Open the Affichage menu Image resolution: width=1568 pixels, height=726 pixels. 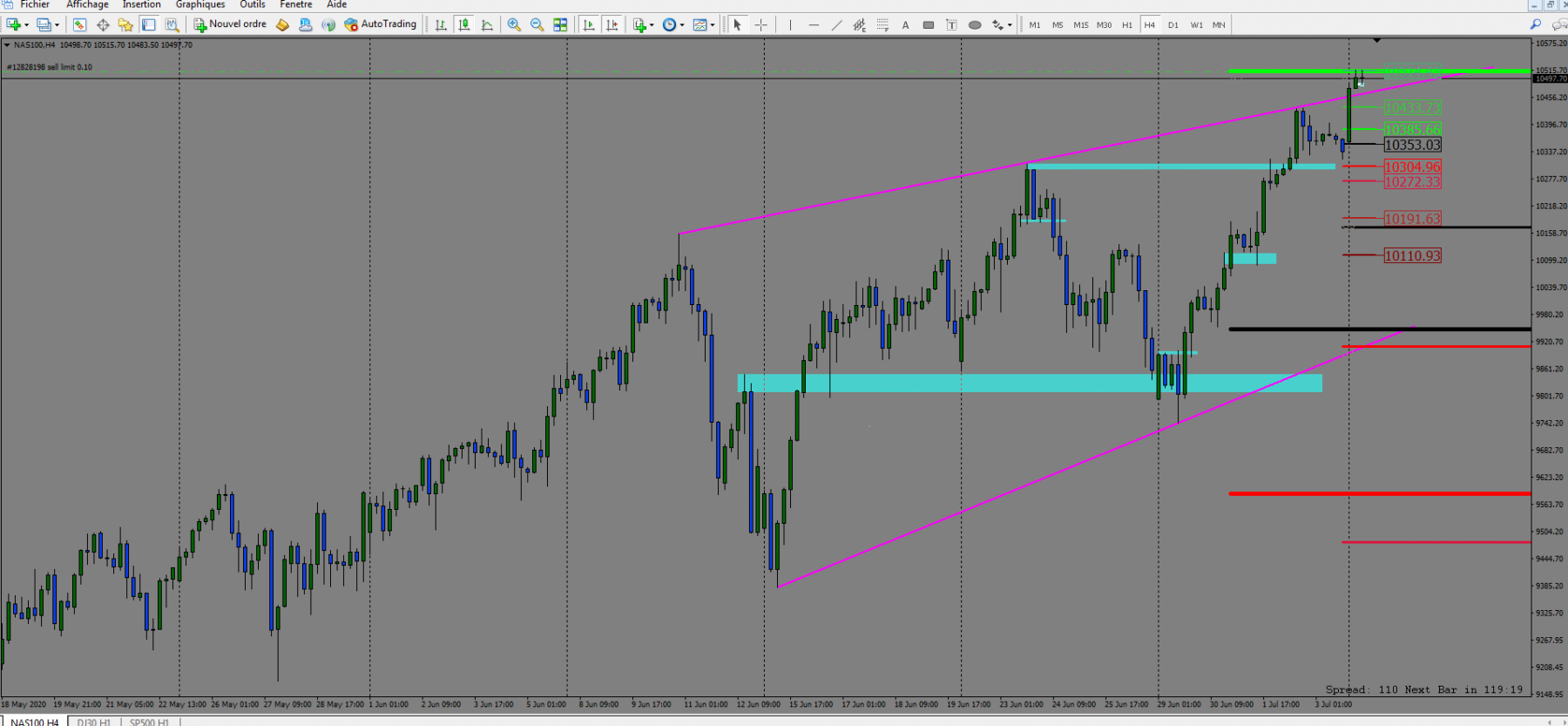coord(87,4)
